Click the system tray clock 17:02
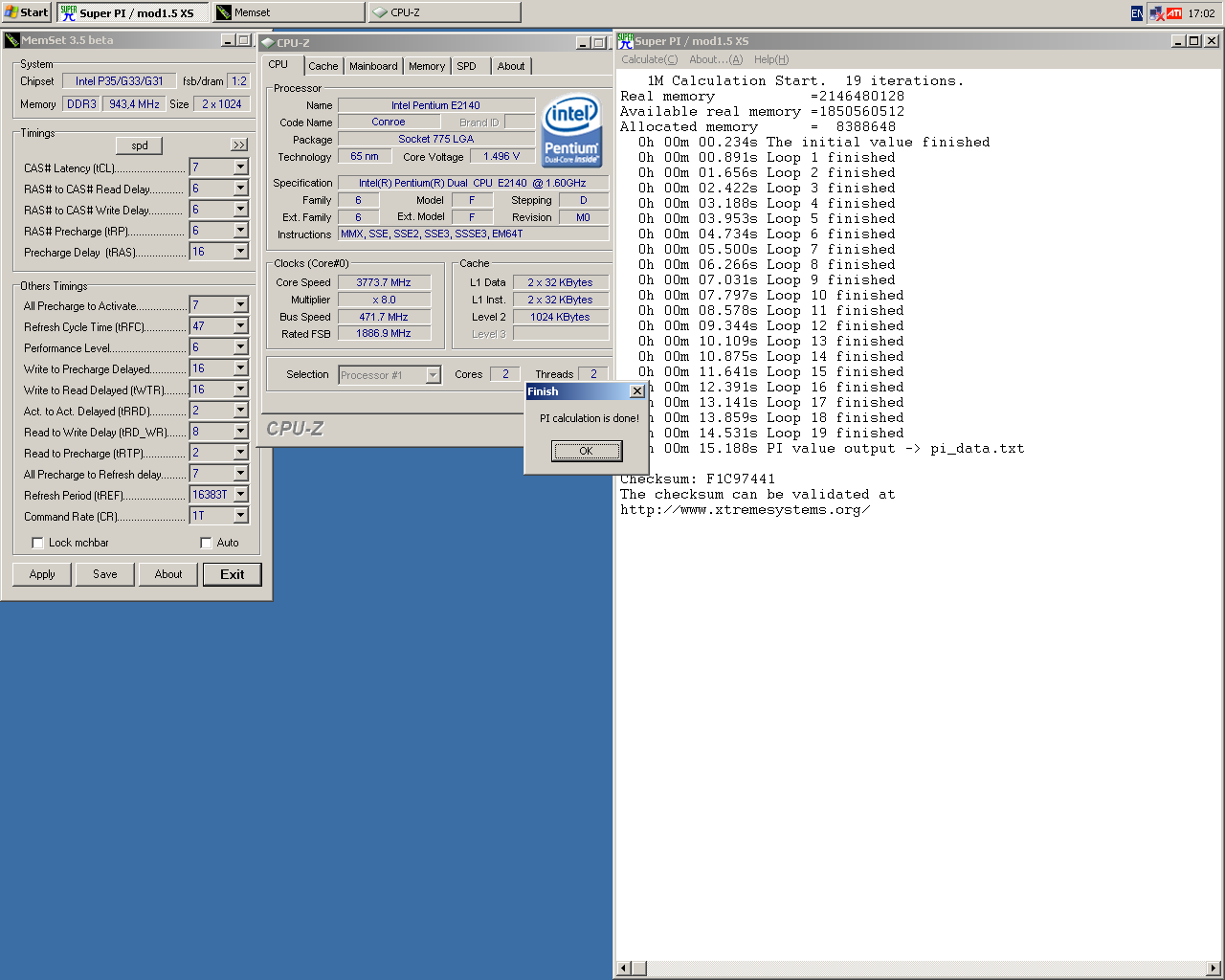1225x980 pixels. tap(1201, 13)
